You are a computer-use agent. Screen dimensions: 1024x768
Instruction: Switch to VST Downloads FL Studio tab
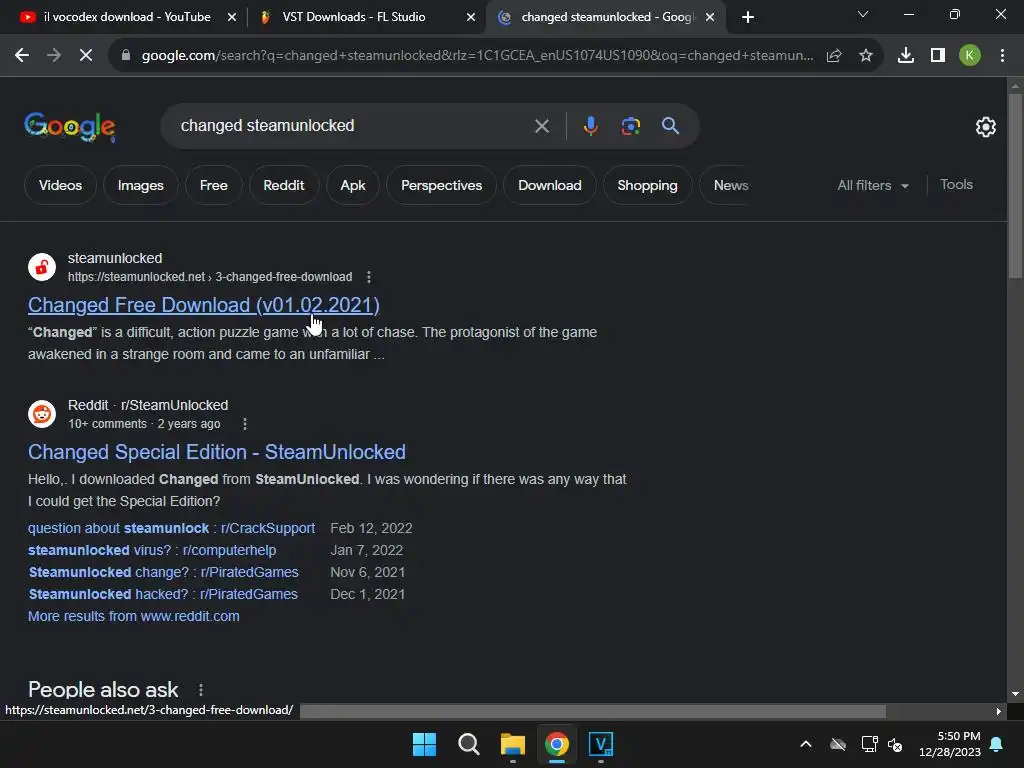point(353,17)
